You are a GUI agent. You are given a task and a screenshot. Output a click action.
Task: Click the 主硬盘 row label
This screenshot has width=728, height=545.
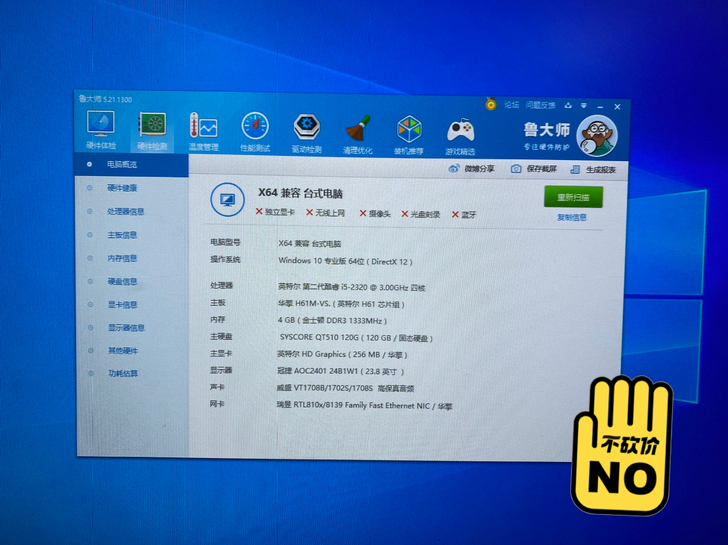pos(221,336)
